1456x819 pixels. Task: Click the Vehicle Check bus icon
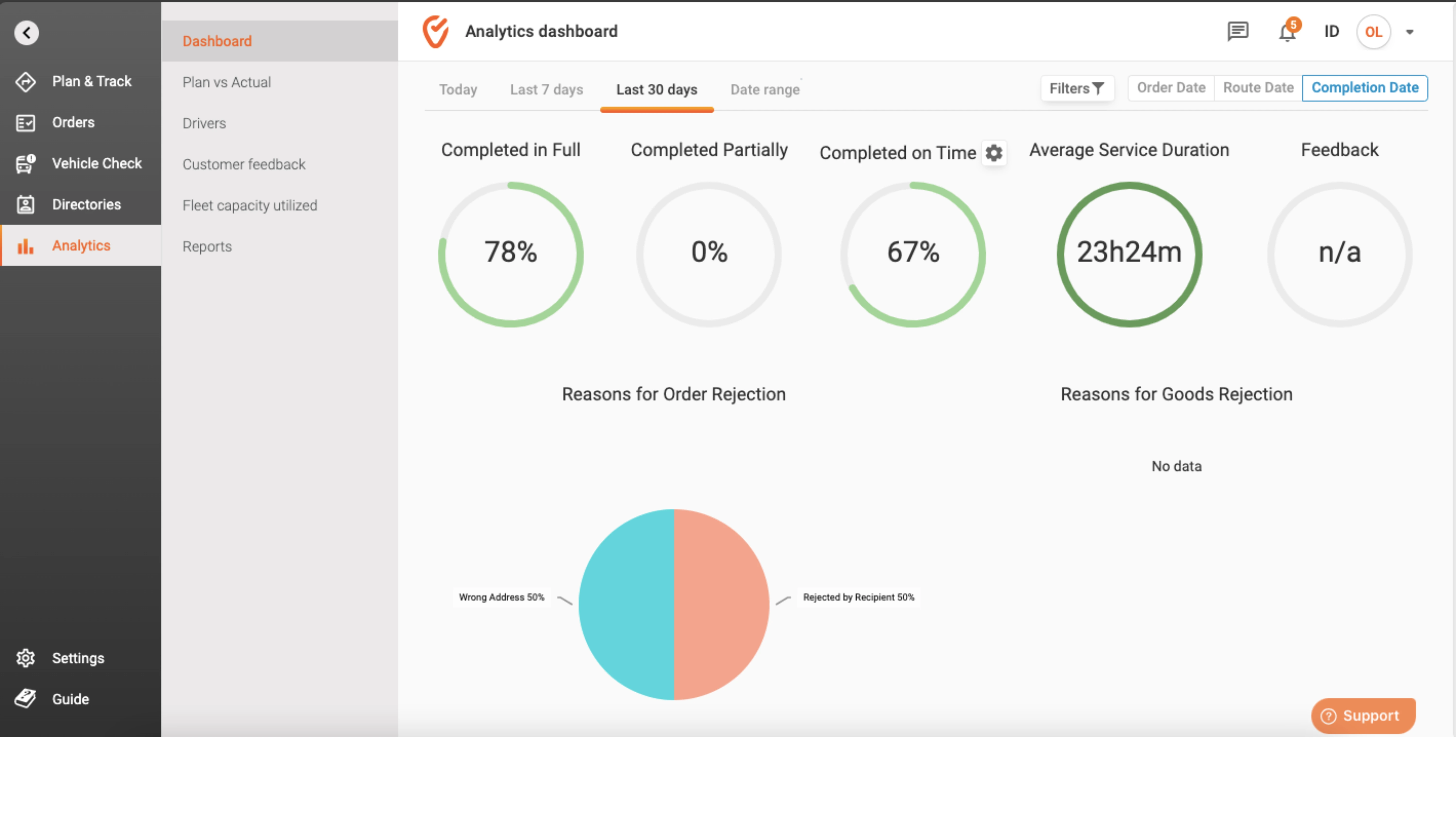point(25,163)
